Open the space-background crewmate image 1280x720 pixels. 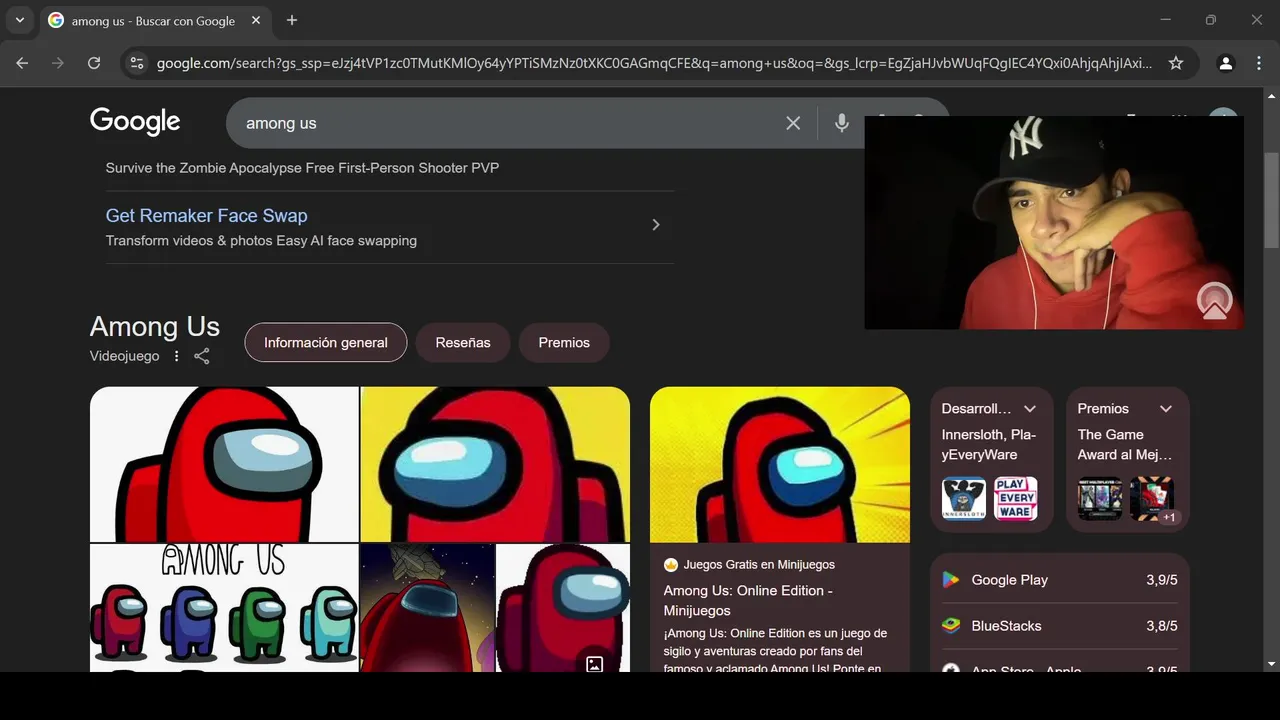coord(427,608)
